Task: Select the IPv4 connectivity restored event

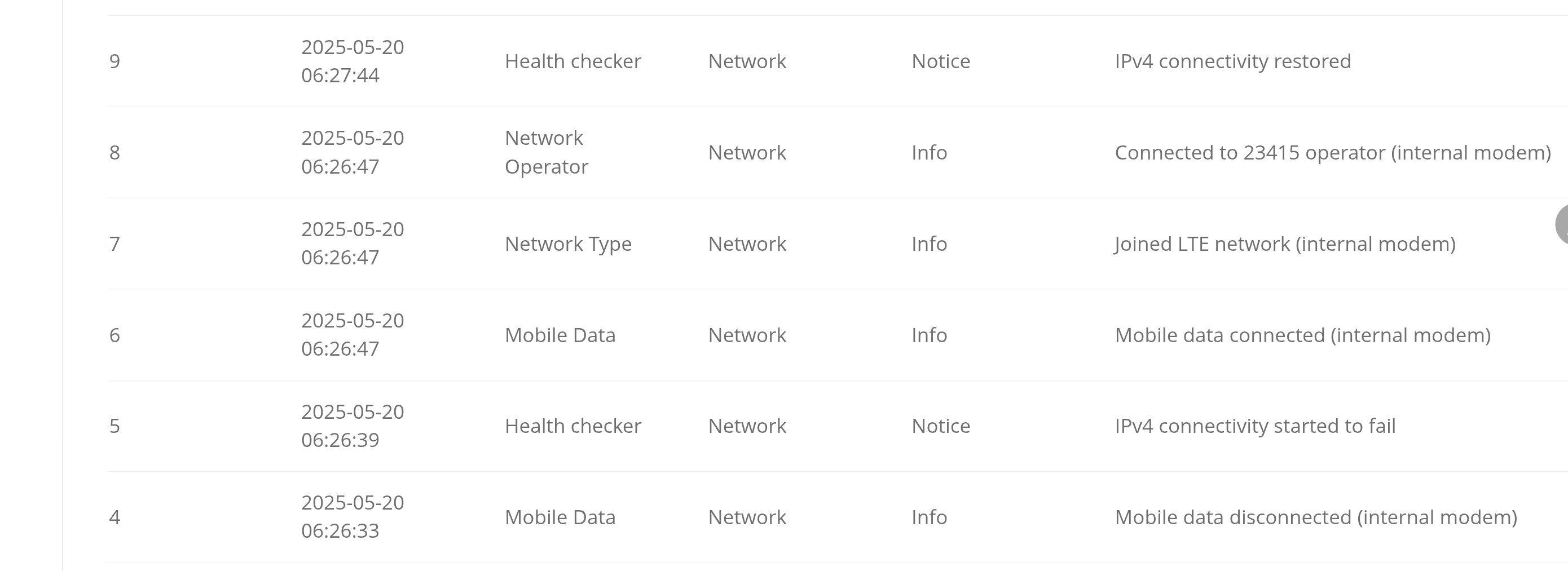Action: [1232, 61]
